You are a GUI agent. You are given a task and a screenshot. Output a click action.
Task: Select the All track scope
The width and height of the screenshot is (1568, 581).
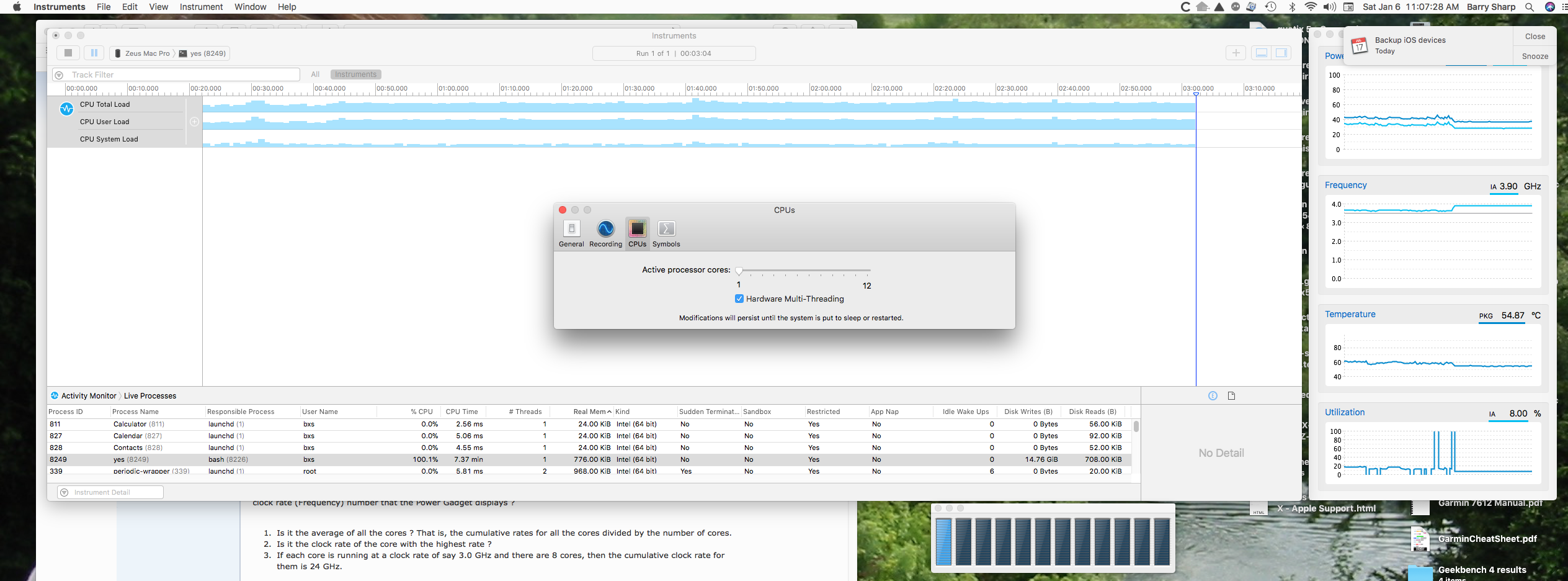tap(315, 74)
